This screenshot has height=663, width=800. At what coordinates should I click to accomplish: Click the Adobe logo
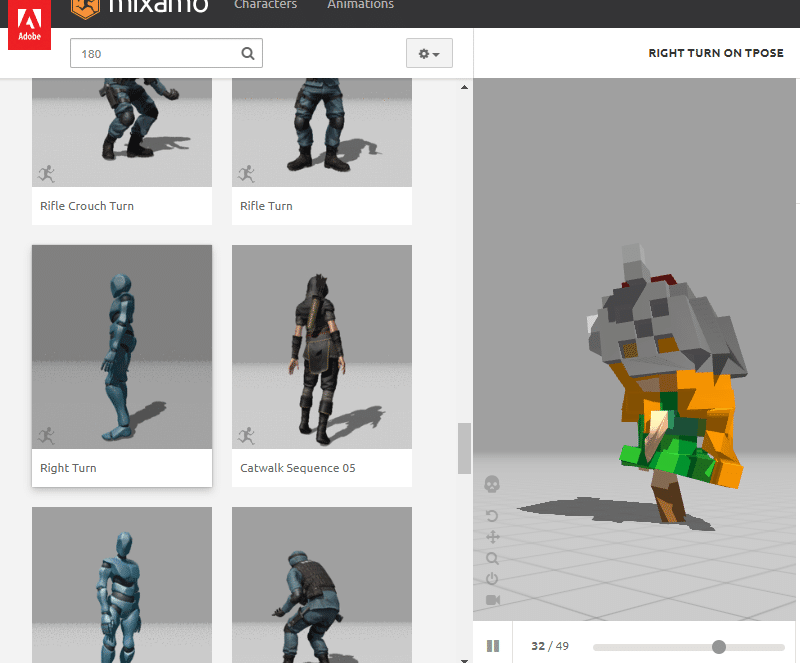pos(30,24)
